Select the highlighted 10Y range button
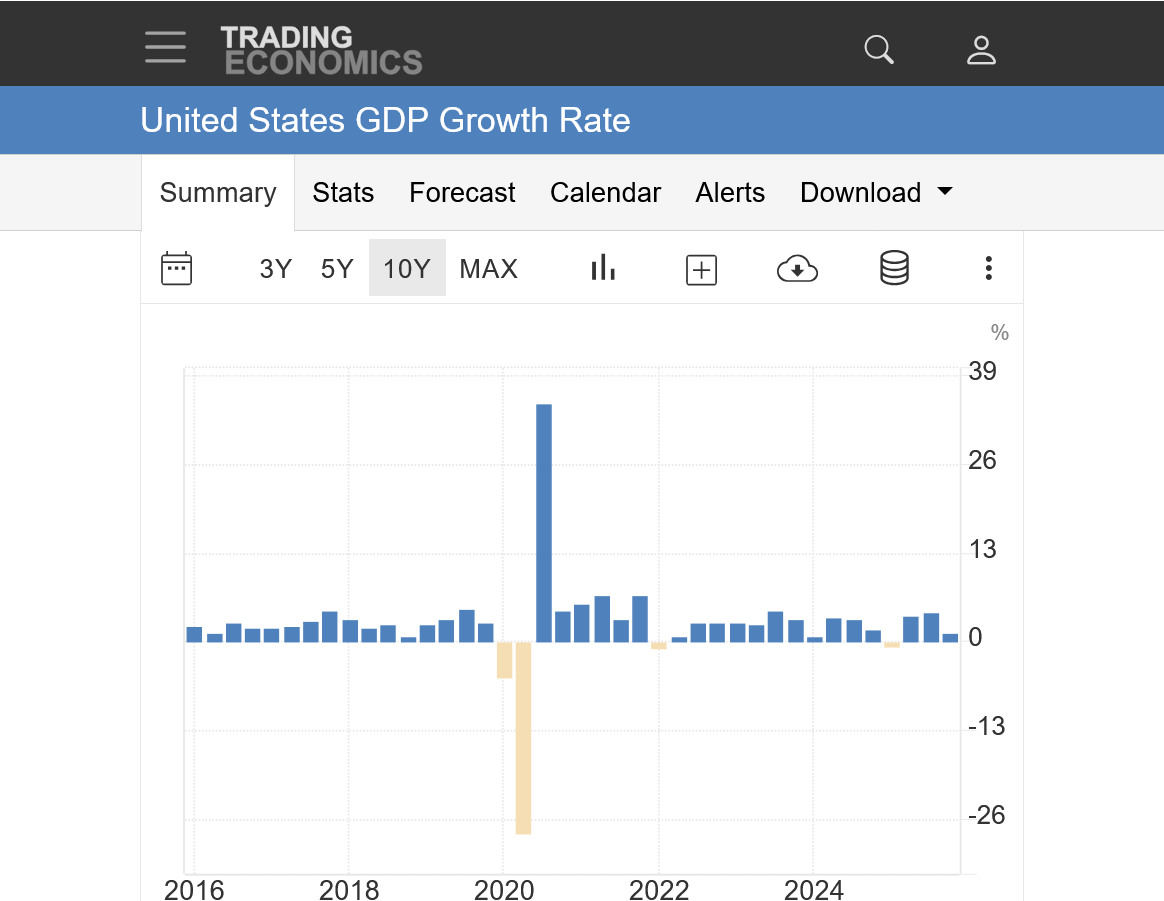 [407, 269]
